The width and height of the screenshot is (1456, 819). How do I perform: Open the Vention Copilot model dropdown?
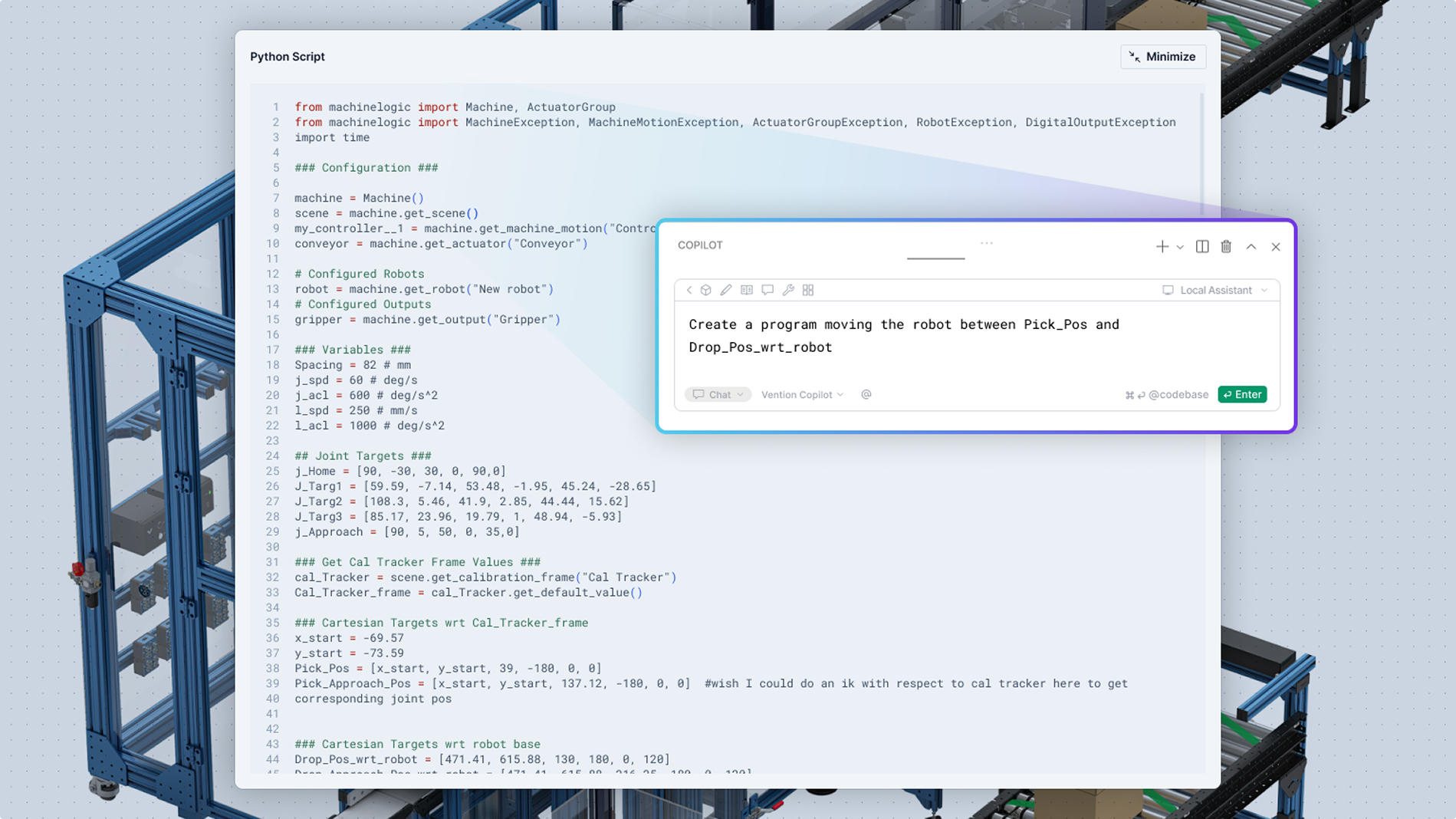tap(800, 394)
